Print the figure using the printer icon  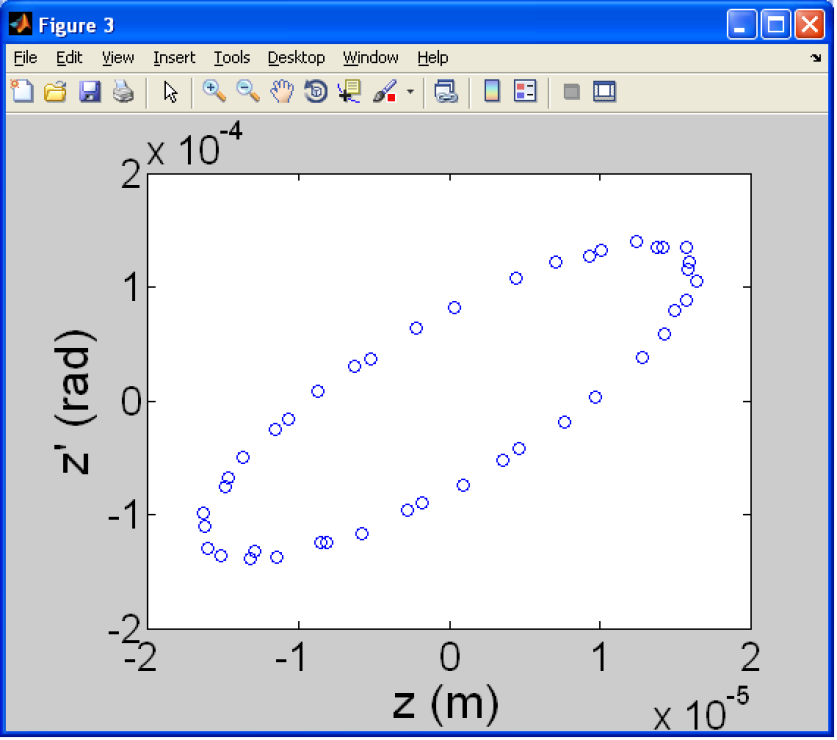[123, 91]
